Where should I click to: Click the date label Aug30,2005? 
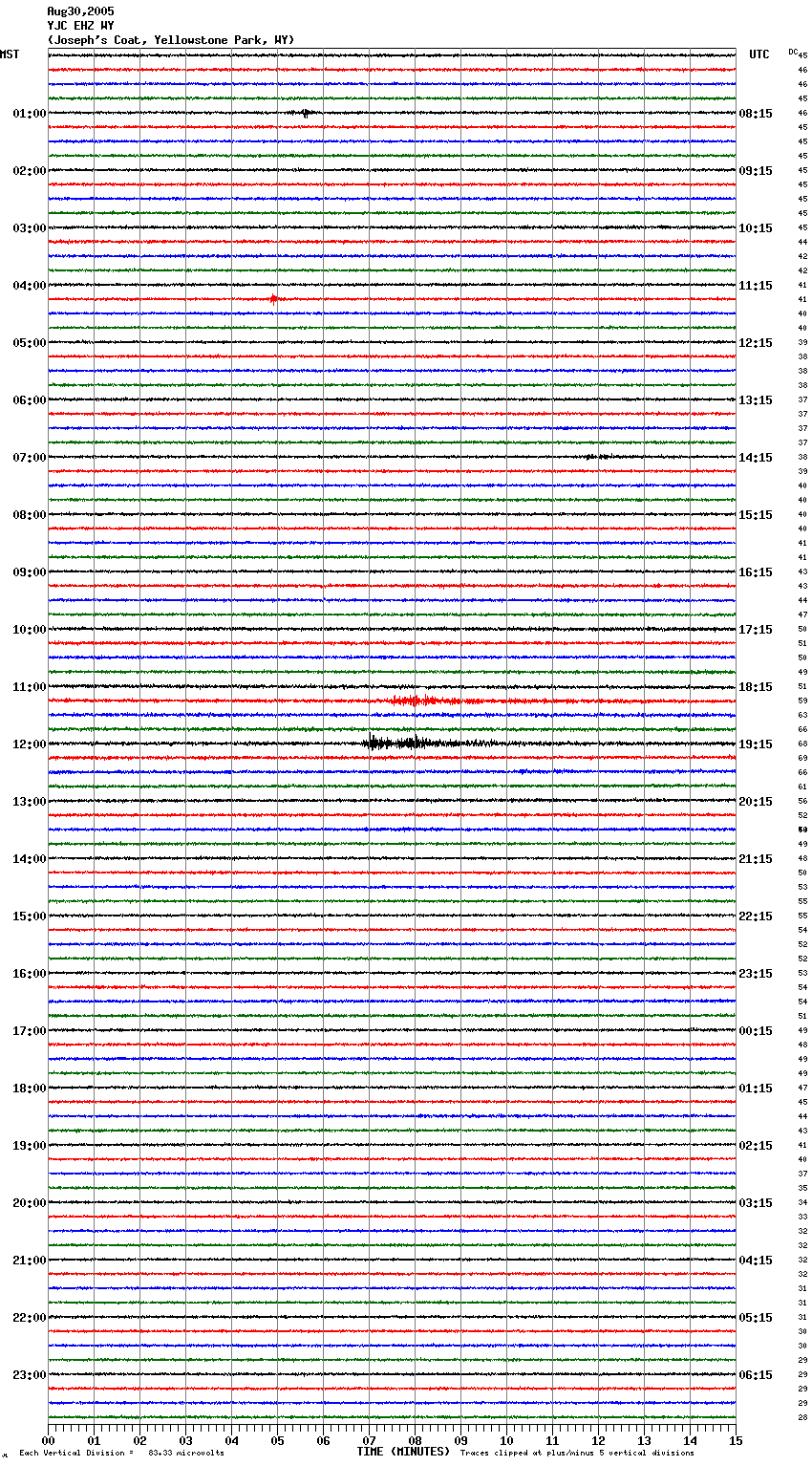click(80, 11)
